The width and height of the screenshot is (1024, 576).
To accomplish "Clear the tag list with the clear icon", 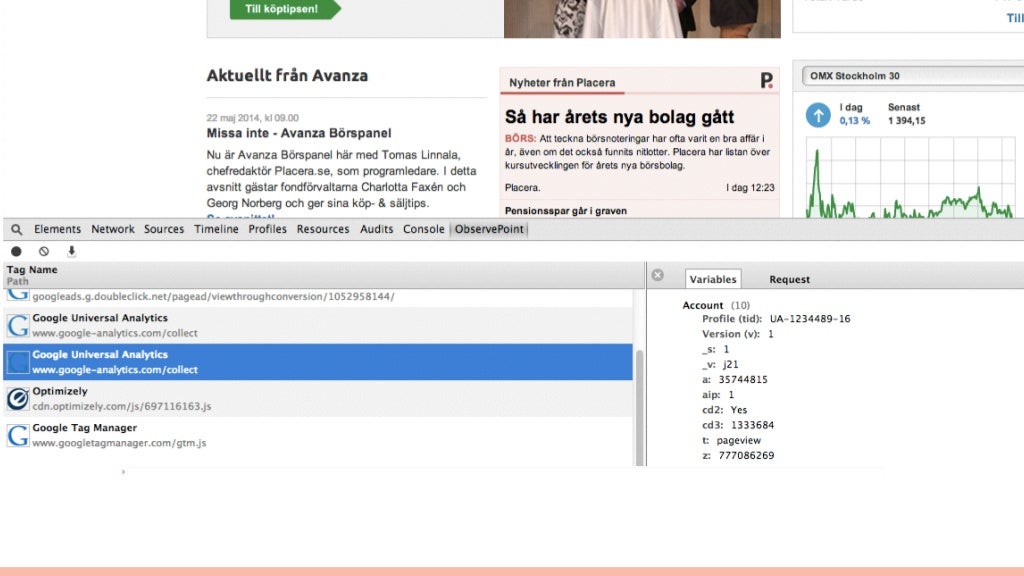I will coord(44,251).
